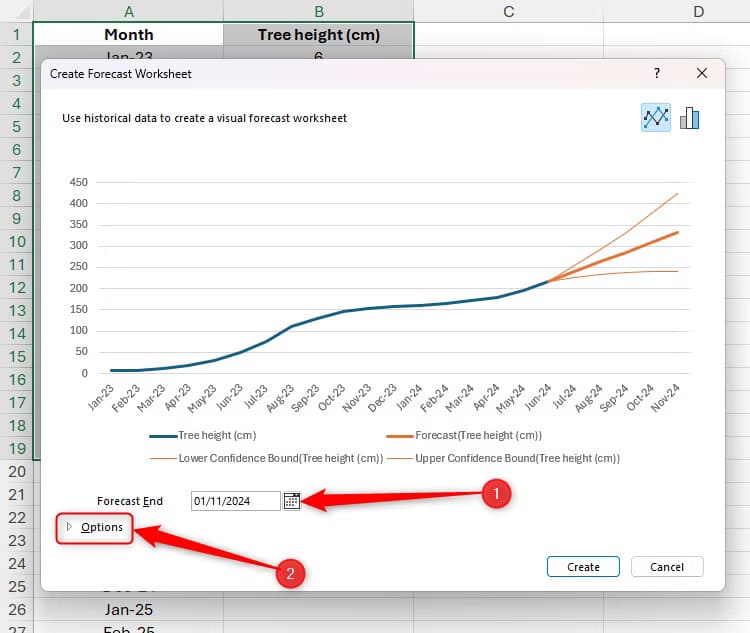The image size is (750, 633).
Task: Click the help question mark icon
Action: point(657,73)
